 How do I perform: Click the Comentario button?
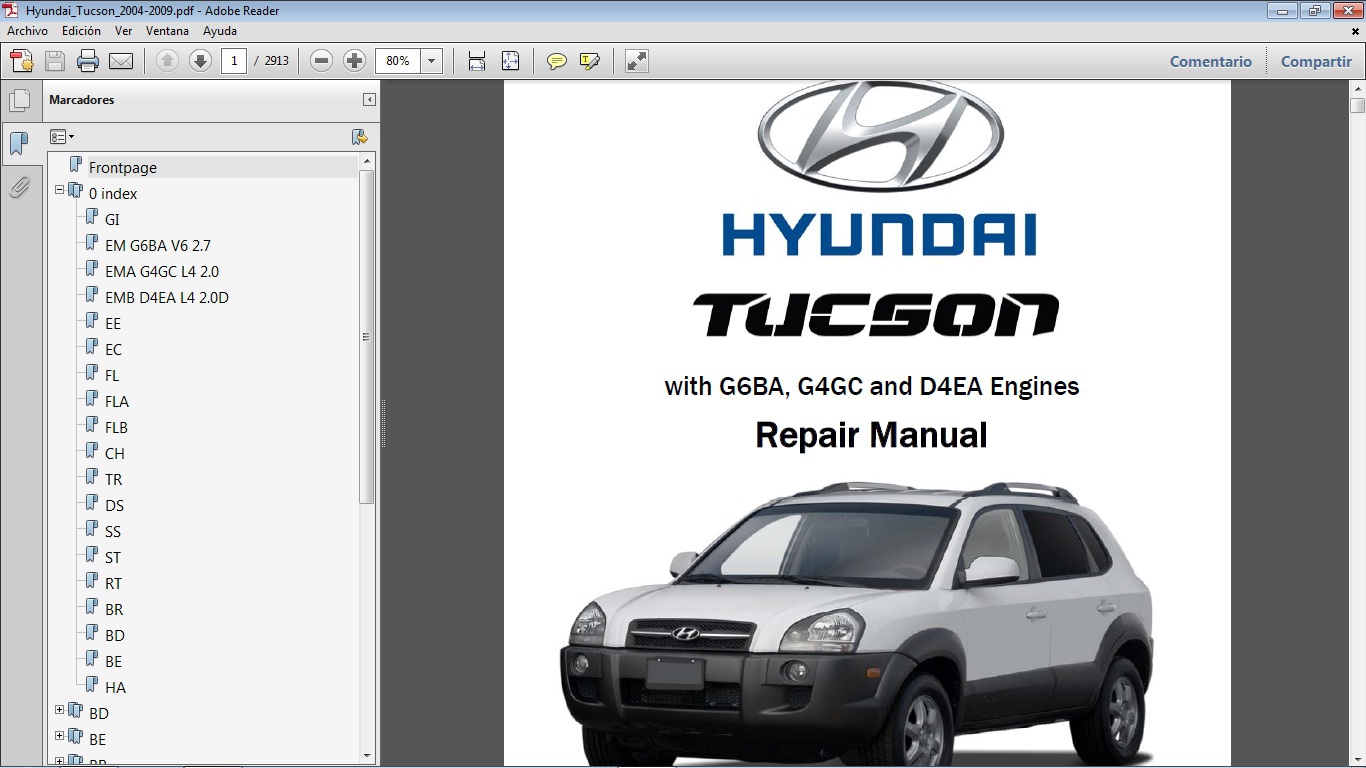[1210, 61]
